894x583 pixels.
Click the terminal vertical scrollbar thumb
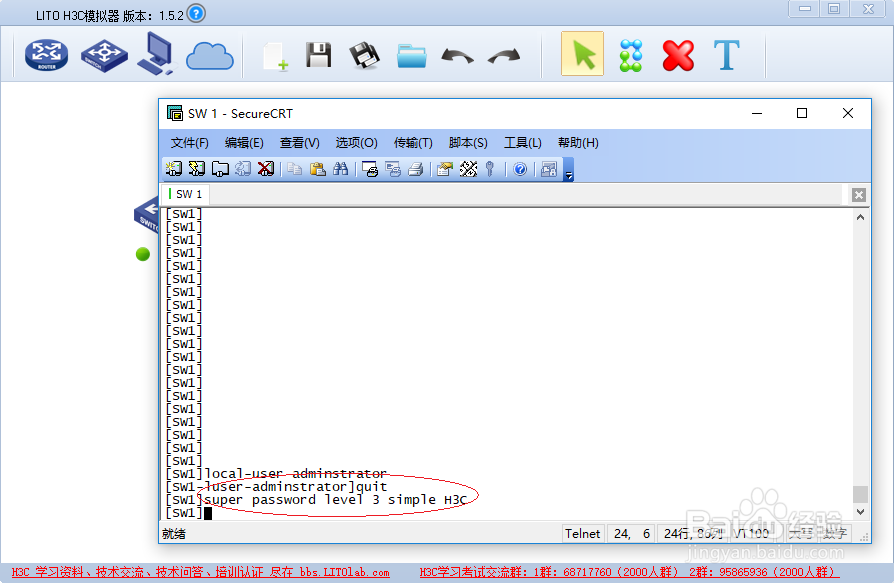860,494
